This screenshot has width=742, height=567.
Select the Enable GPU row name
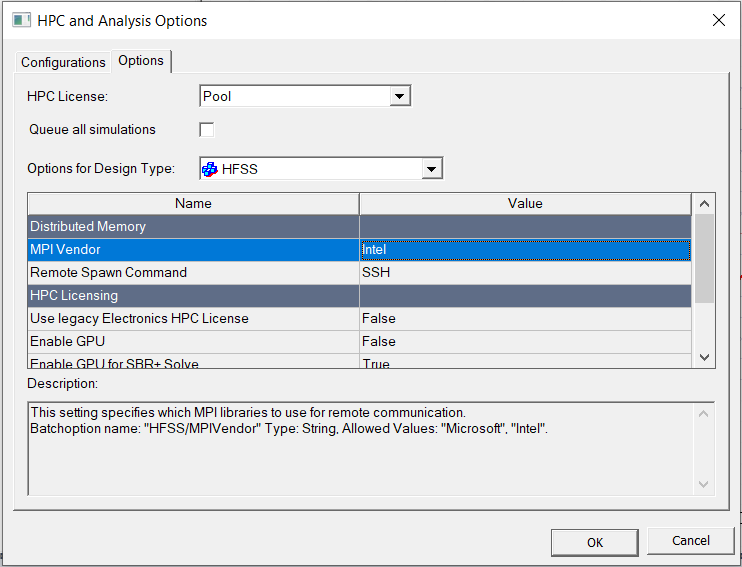click(193, 342)
